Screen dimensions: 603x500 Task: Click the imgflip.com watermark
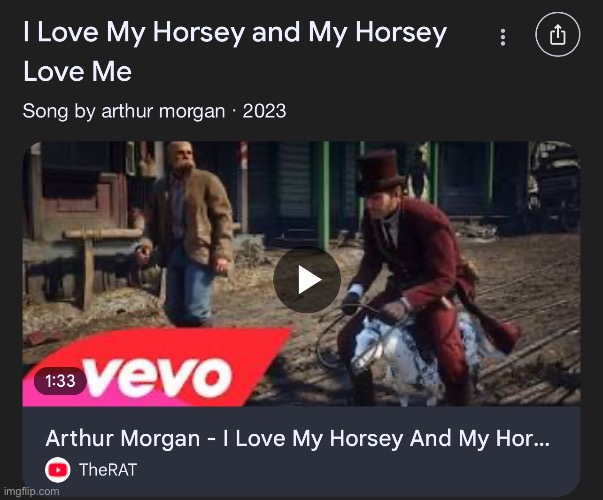click(32, 492)
